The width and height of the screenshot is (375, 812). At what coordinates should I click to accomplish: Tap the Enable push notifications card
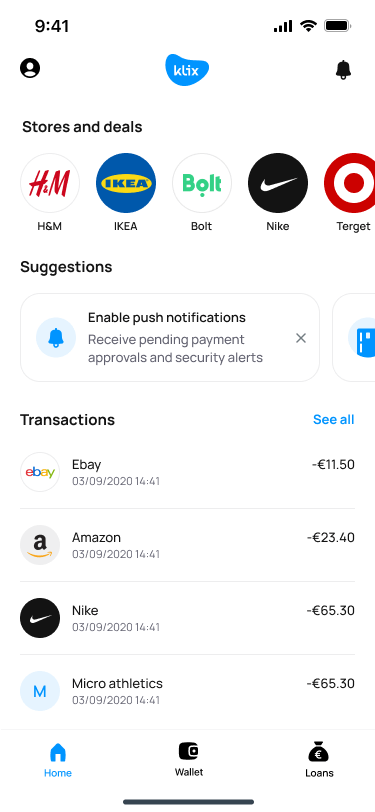pyautogui.click(x=170, y=338)
